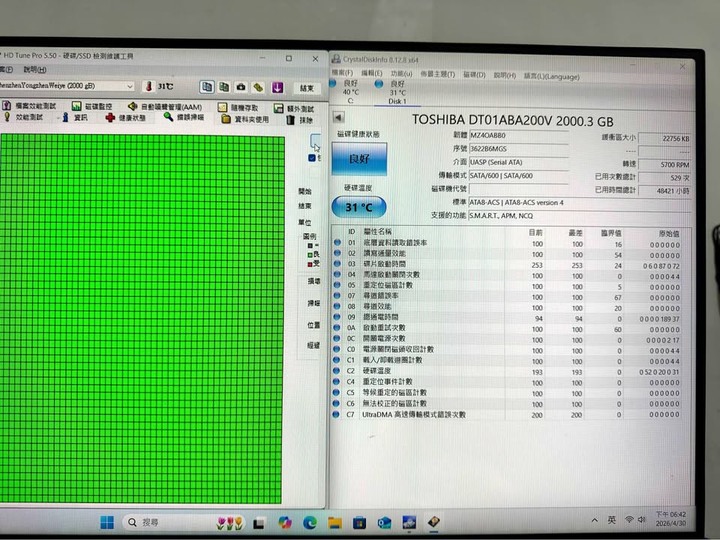
Task: Select the 03 spin-up time attribute row
Action: [506, 264]
